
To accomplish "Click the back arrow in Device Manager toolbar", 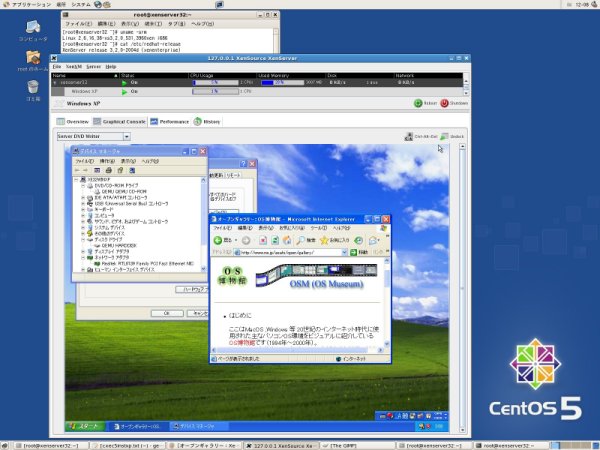I will tap(77, 170).
